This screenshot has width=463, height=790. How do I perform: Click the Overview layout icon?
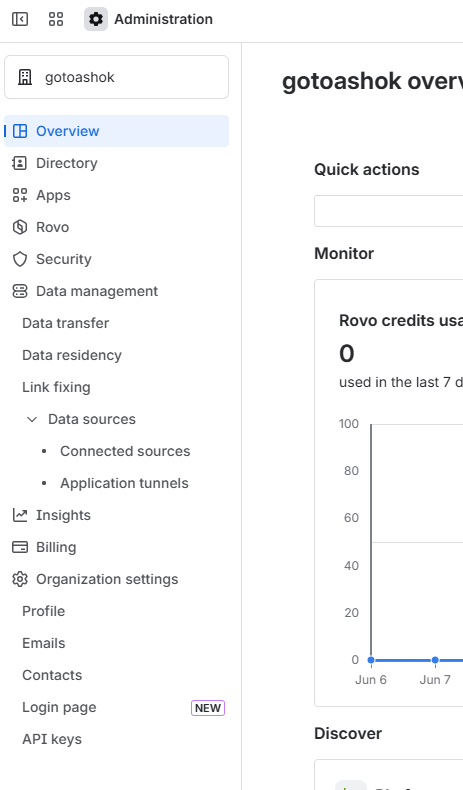tap(20, 131)
